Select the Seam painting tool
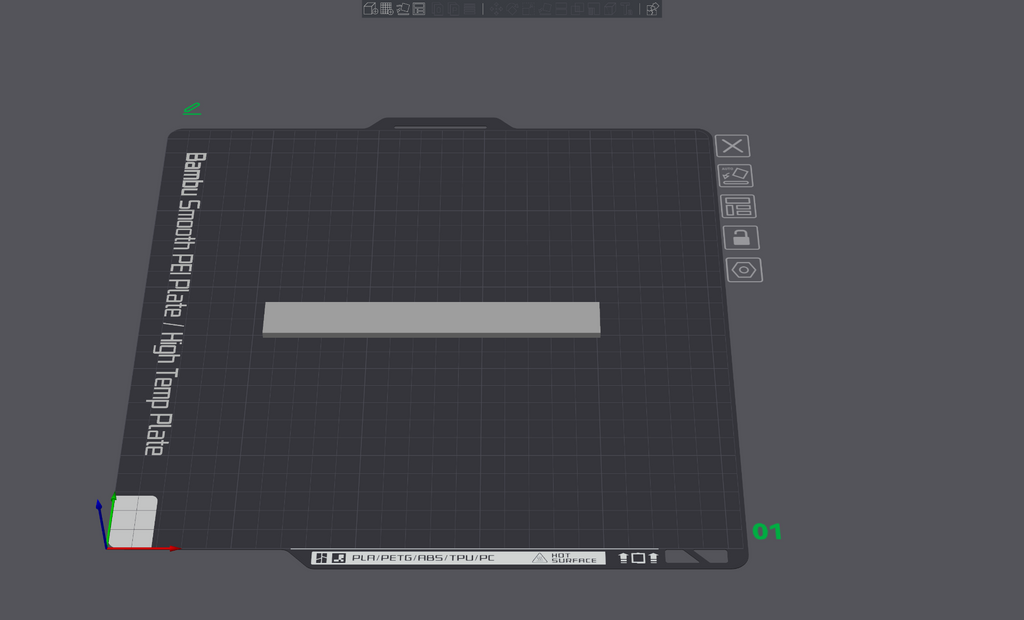 tap(610, 8)
